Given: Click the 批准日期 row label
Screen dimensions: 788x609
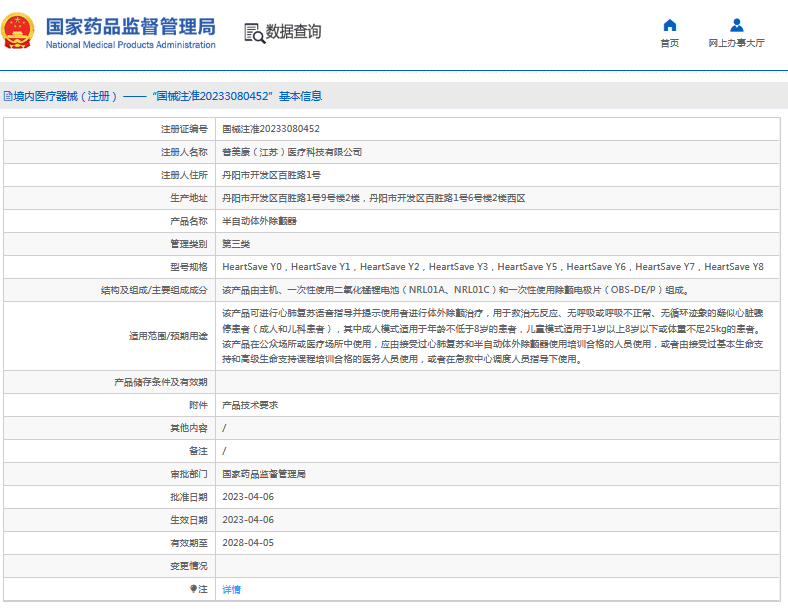Looking at the screenshot, I should tap(188, 497).
